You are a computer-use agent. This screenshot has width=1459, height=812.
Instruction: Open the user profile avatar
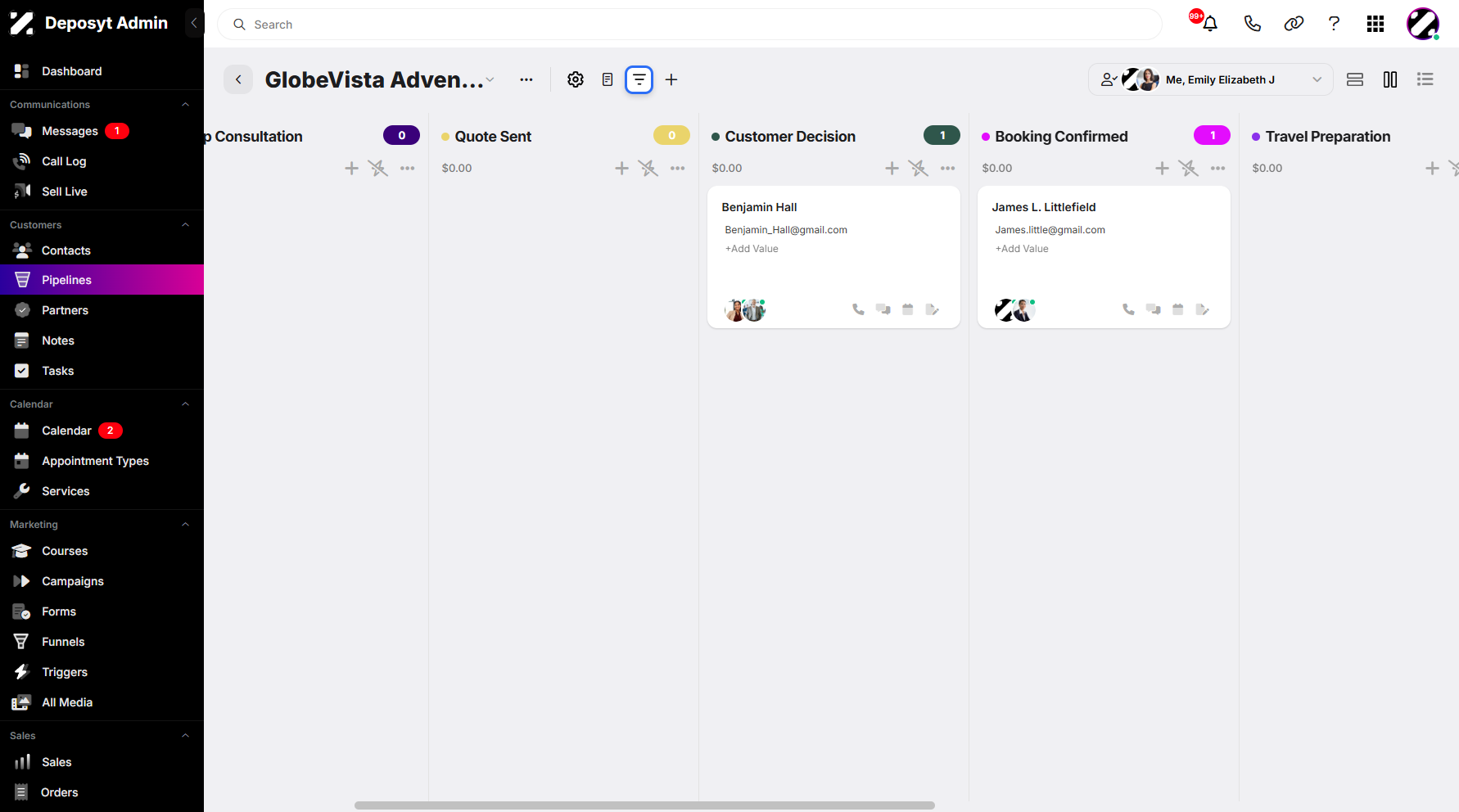coord(1423,24)
